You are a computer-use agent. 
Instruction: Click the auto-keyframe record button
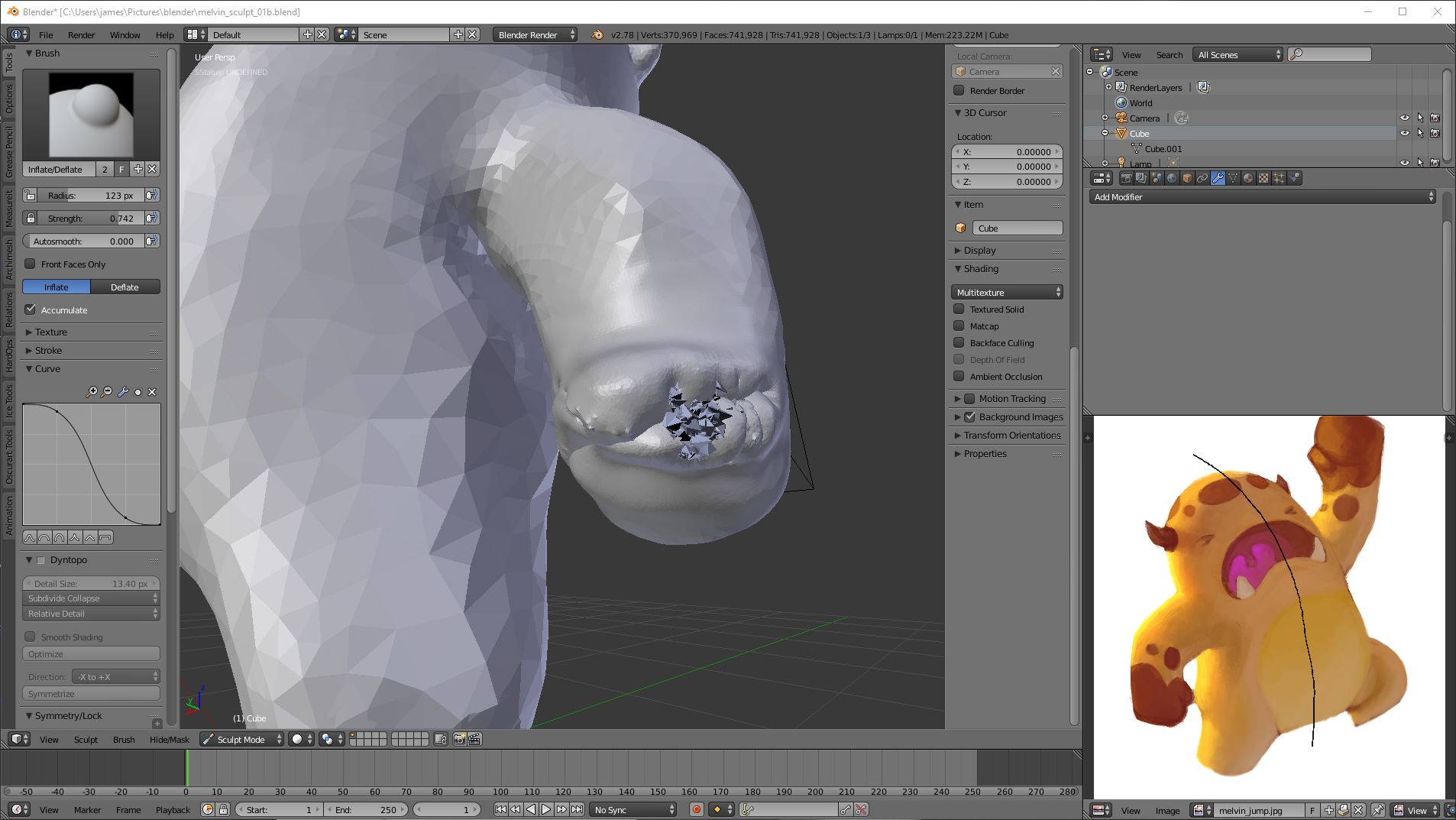696,809
